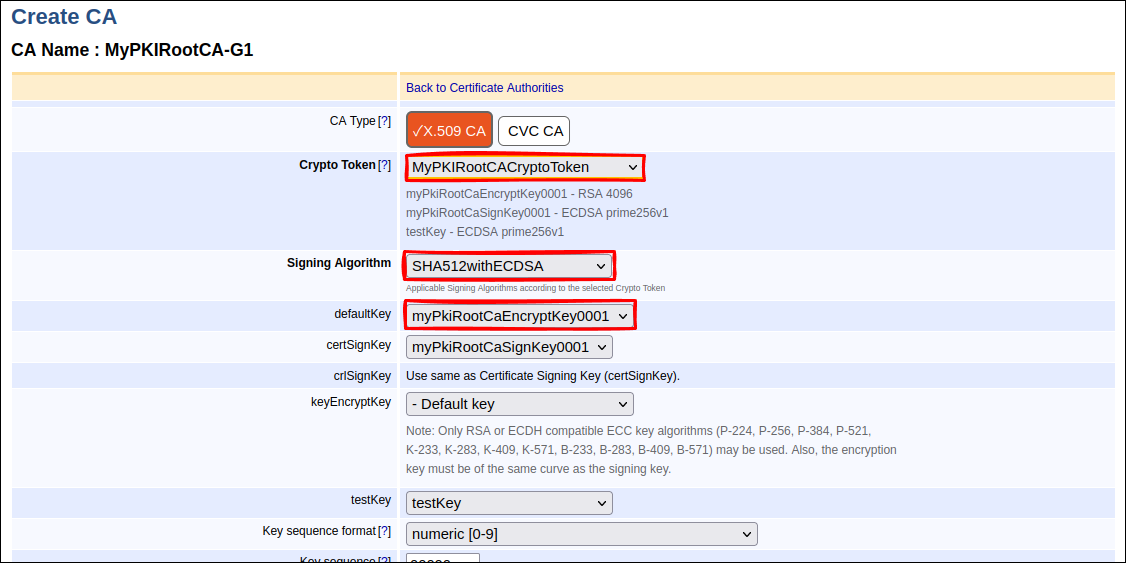Click the CA Name MyPKIRootCA-G1 title
Viewport: 1126px width, 563px height.
[x=132, y=50]
